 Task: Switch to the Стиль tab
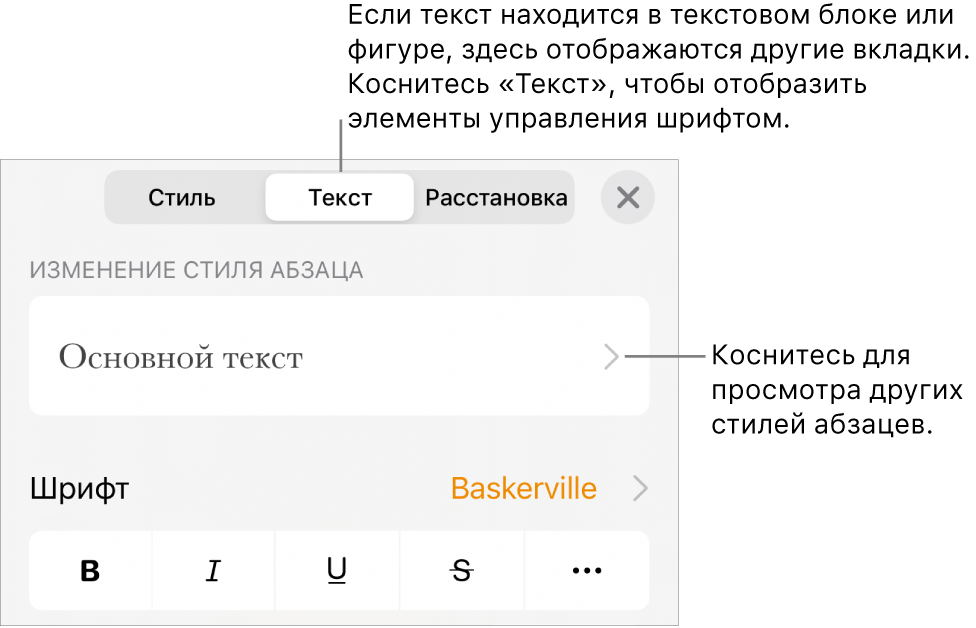[181, 197]
